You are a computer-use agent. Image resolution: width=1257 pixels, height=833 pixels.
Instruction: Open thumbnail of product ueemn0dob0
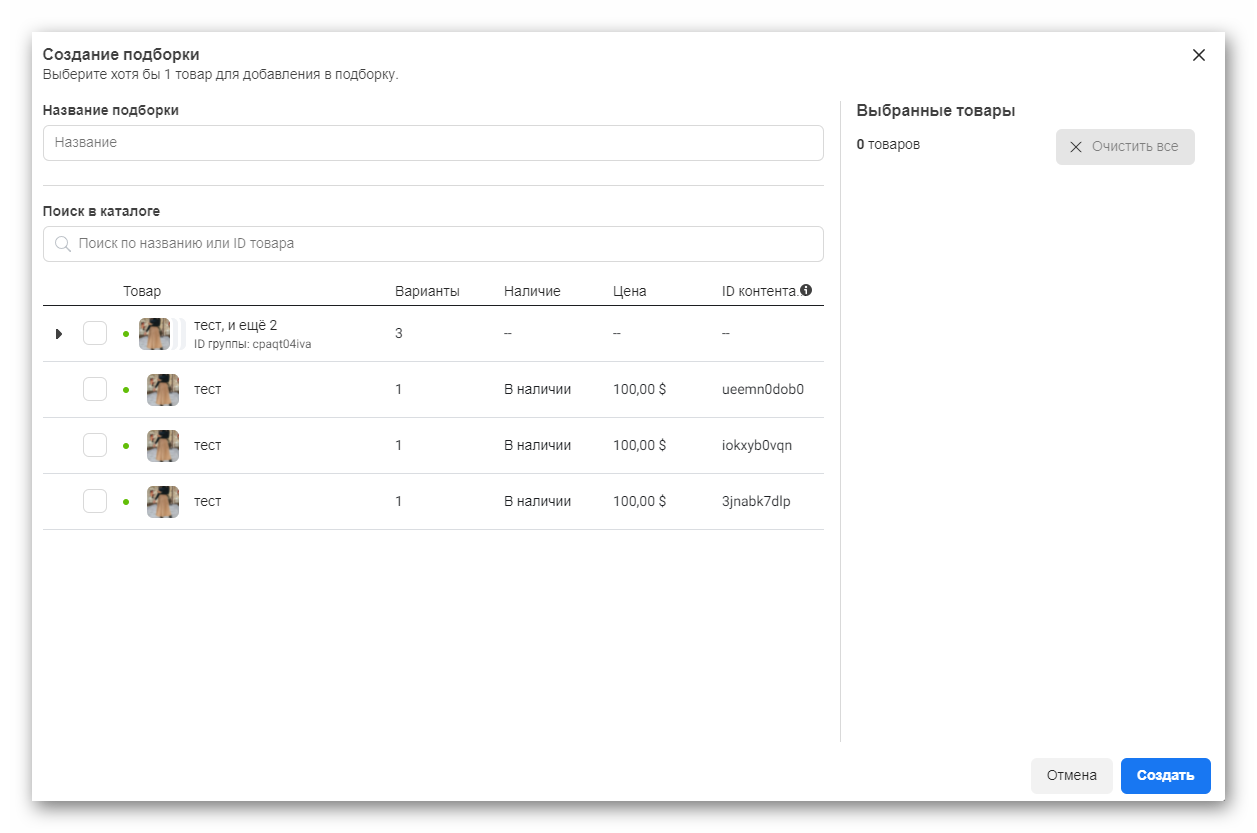[x=162, y=390]
